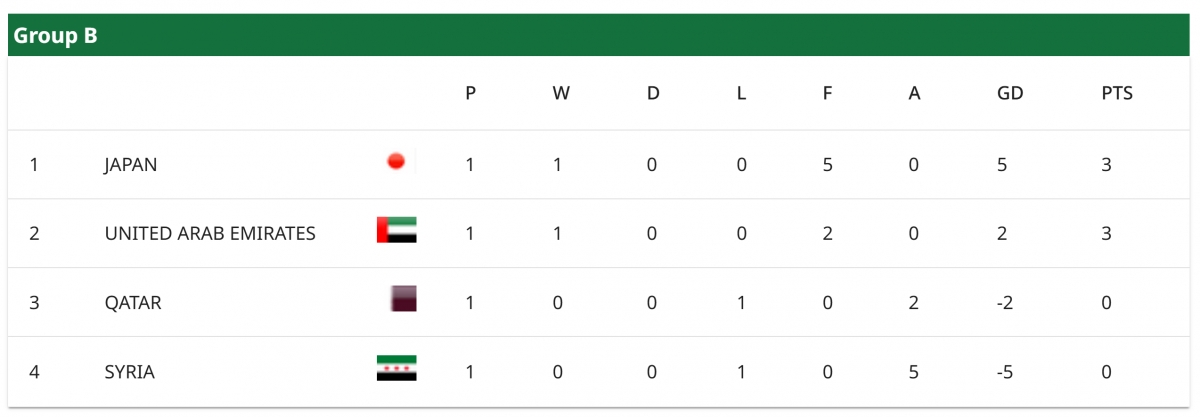Open the SYRIA team entry
The width and height of the screenshot is (1200, 417).
click(x=130, y=372)
